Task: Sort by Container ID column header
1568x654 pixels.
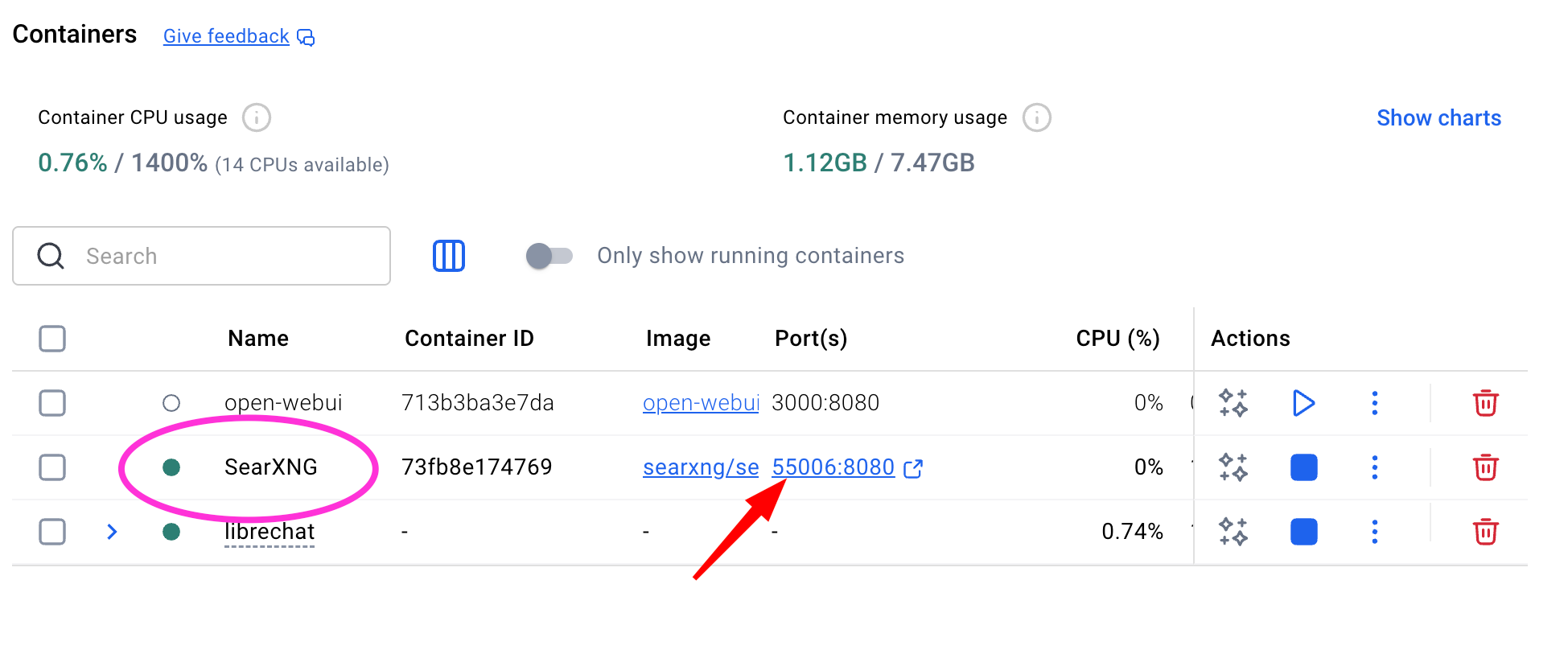Action: (469, 339)
